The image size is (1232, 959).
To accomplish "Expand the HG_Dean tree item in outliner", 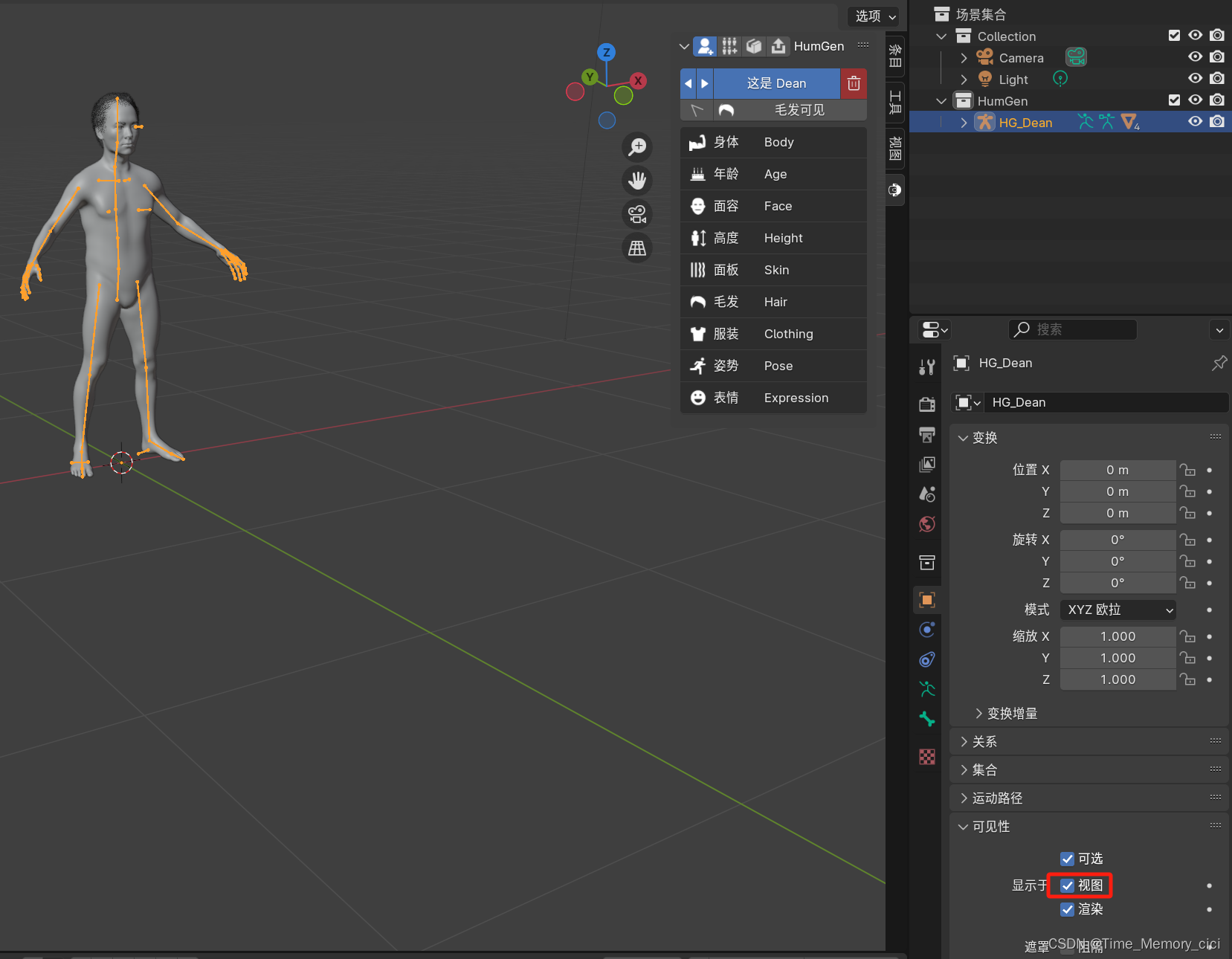I will pyautogui.click(x=964, y=123).
